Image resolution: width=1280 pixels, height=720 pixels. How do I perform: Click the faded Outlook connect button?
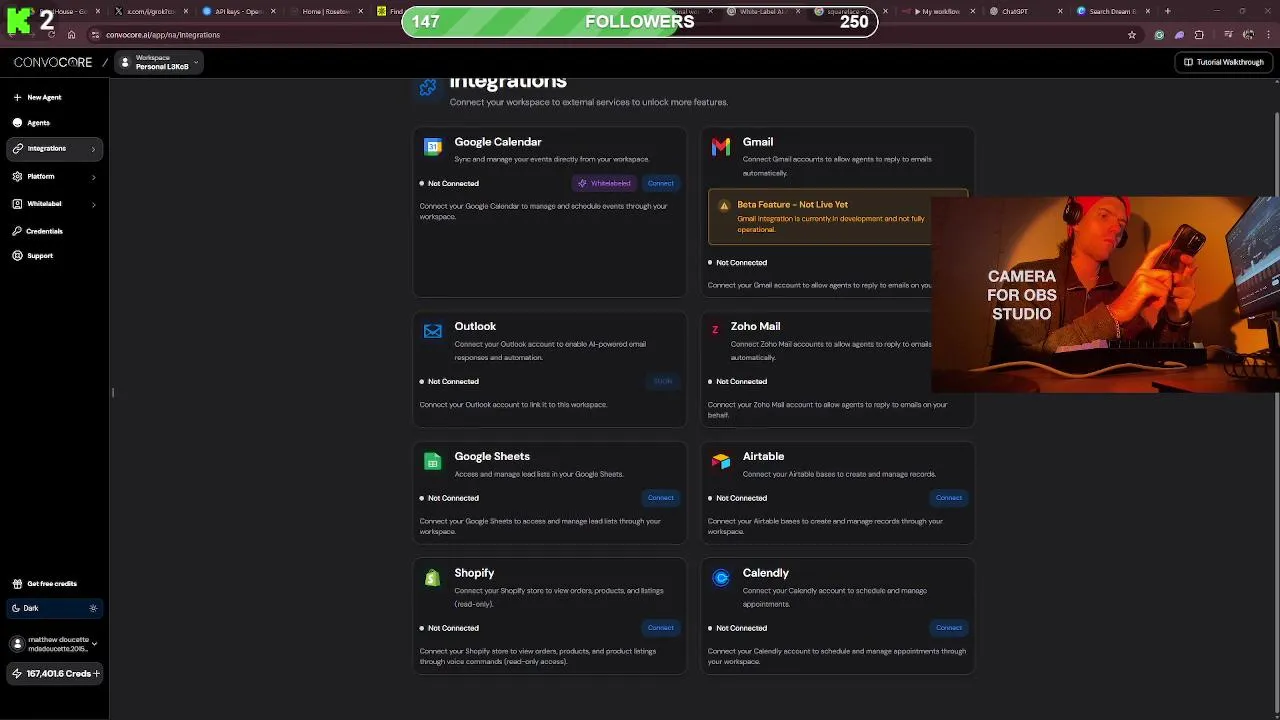pyautogui.click(x=662, y=381)
